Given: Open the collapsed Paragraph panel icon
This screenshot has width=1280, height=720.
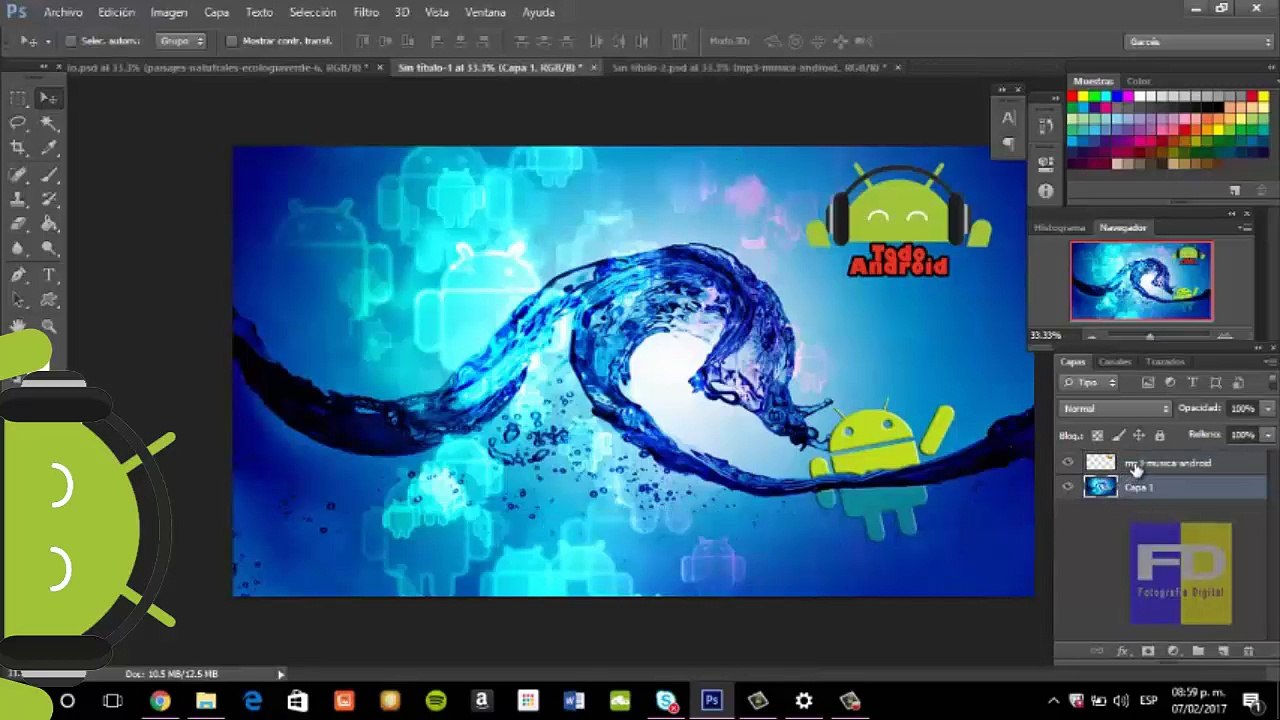Looking at the screenshot, I should point(1008,143).
